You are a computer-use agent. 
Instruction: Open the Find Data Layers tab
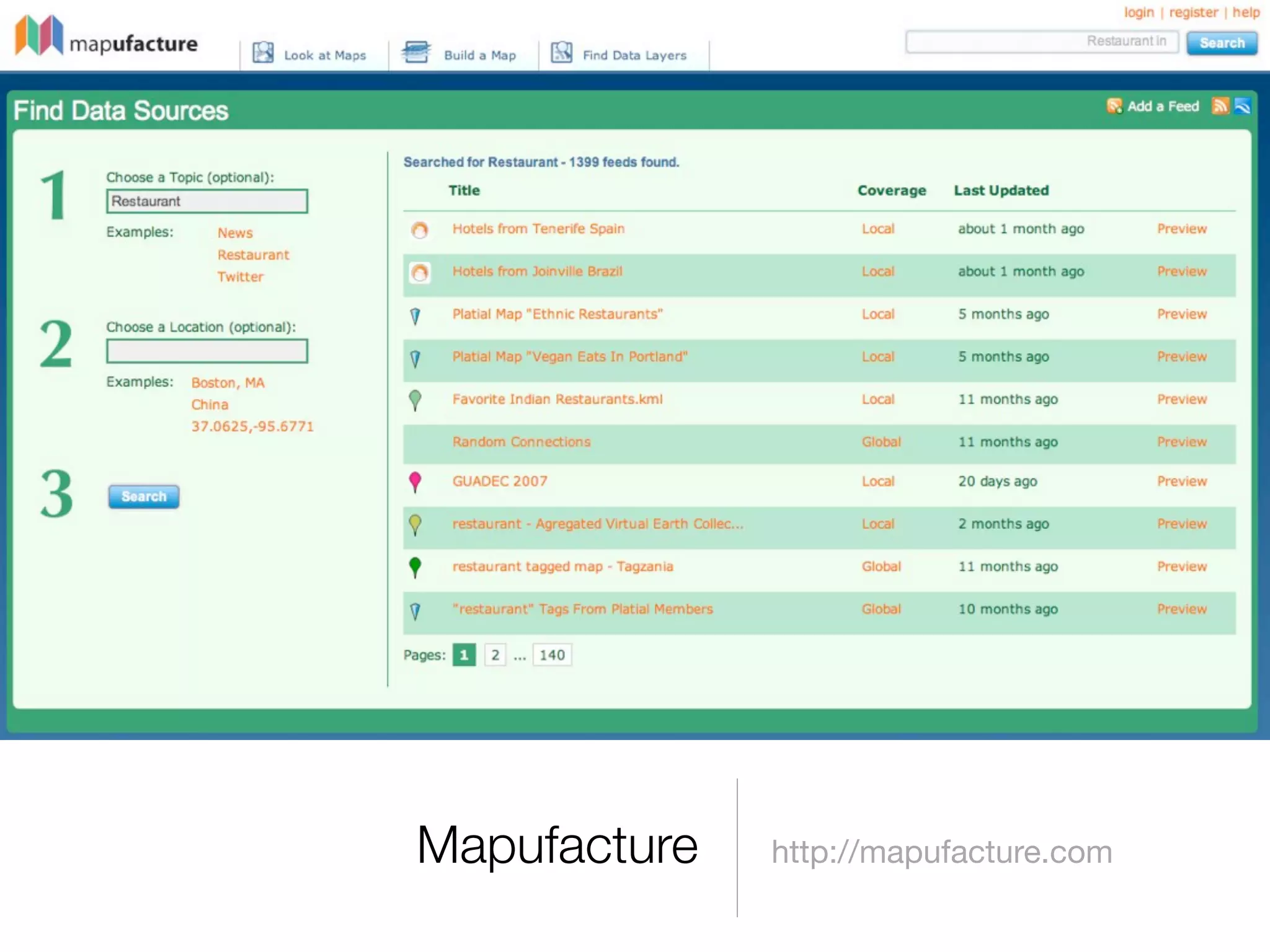[634, 55]
